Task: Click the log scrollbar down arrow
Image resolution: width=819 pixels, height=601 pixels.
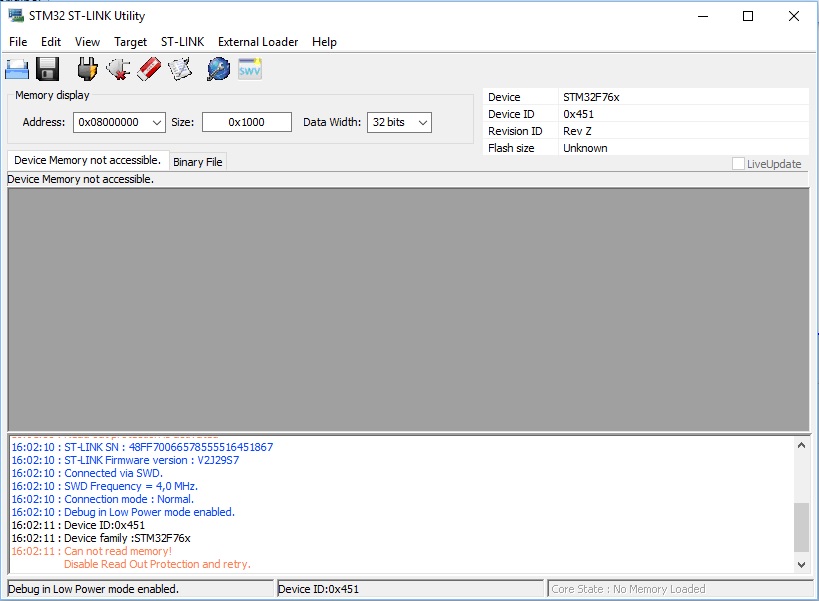Action: [801, 564]
